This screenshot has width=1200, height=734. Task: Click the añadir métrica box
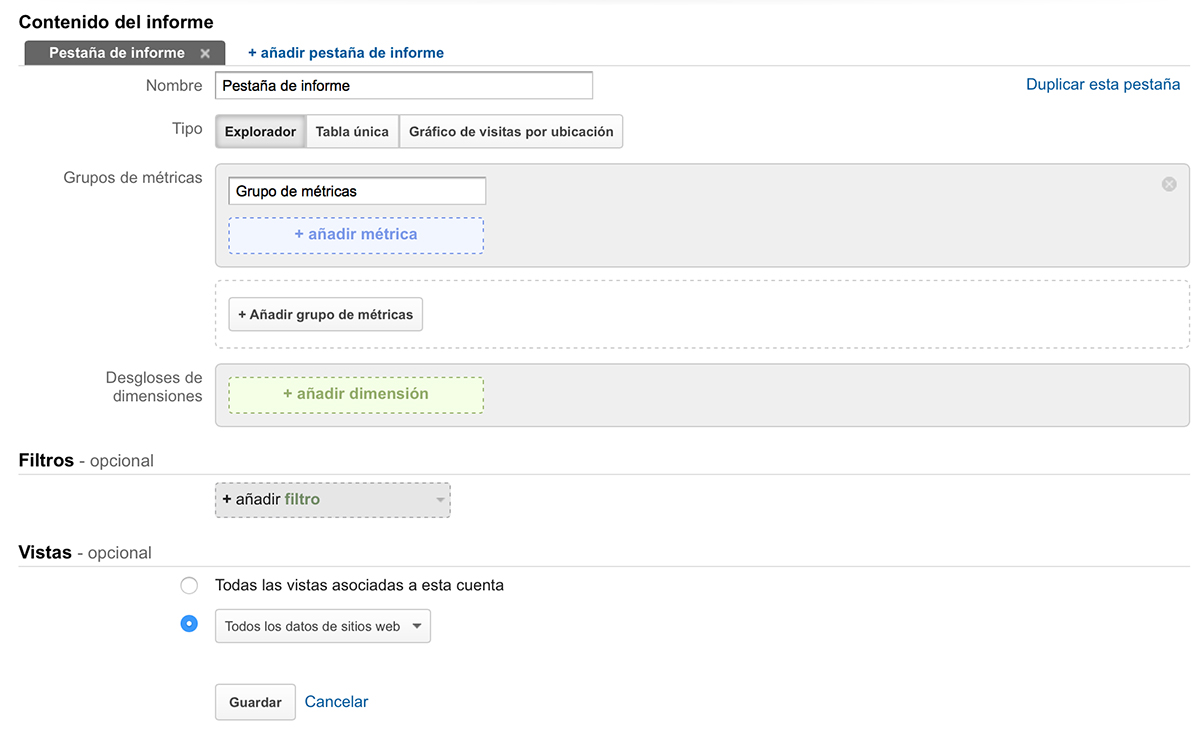[x=356, y=235]
